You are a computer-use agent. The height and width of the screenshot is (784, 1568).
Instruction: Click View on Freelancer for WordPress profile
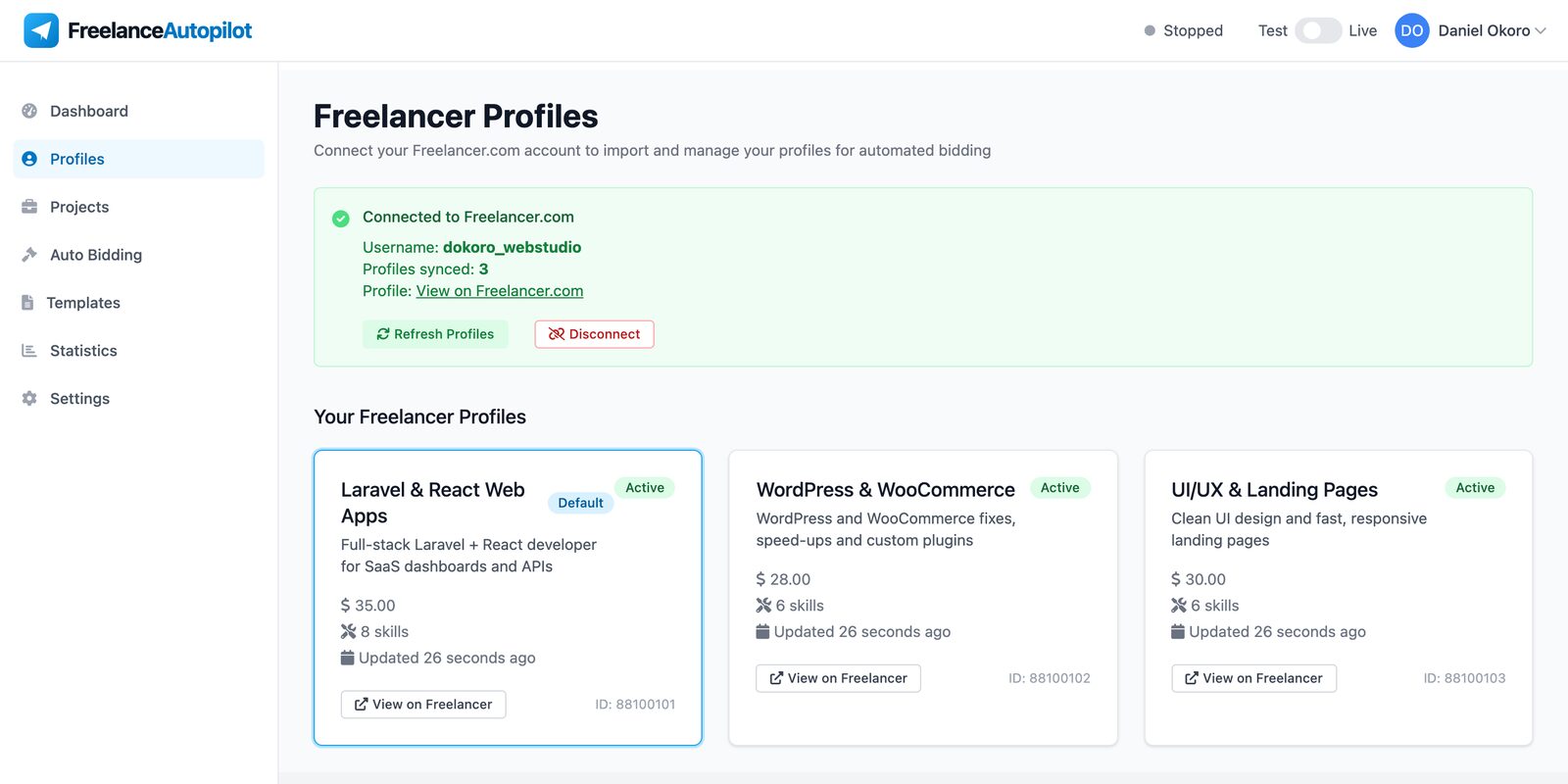coord(838,678)
